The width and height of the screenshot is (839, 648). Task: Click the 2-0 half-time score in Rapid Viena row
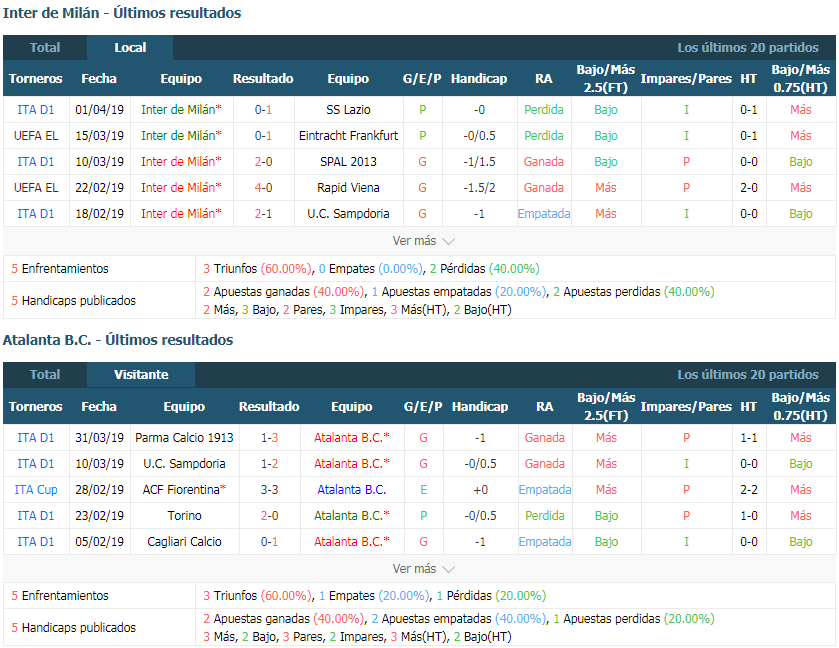(749, 188)
